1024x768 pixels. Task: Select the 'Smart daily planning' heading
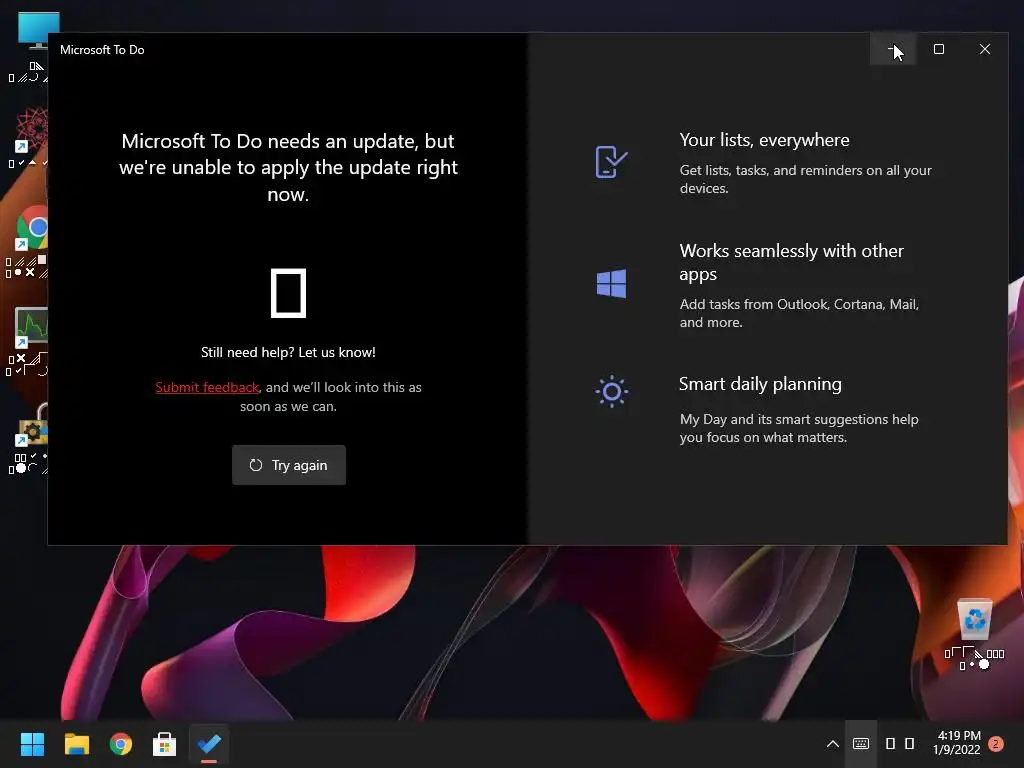coord(760,384)
